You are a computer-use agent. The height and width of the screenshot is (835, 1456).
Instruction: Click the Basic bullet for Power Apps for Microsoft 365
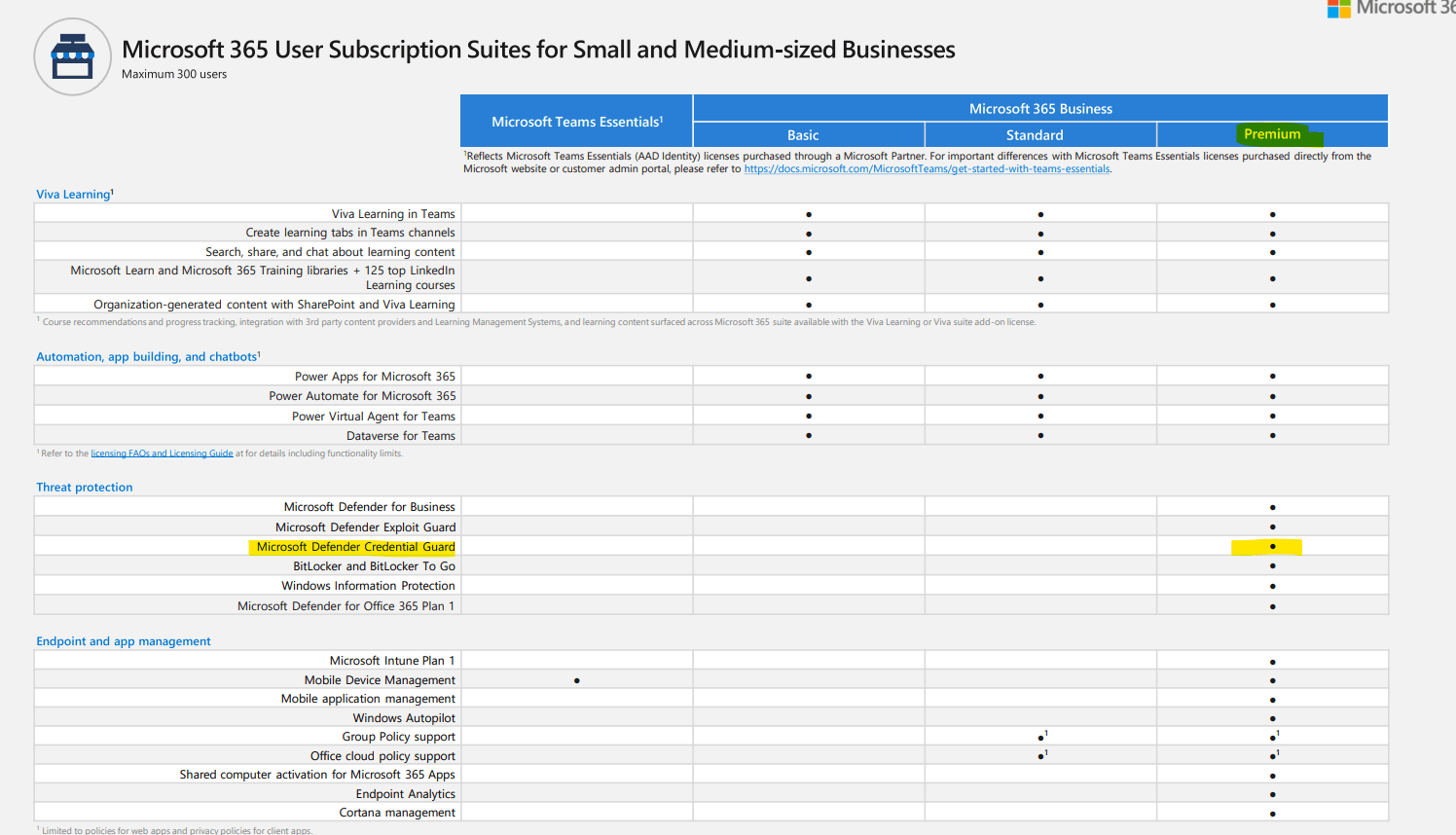pos(809,377)
